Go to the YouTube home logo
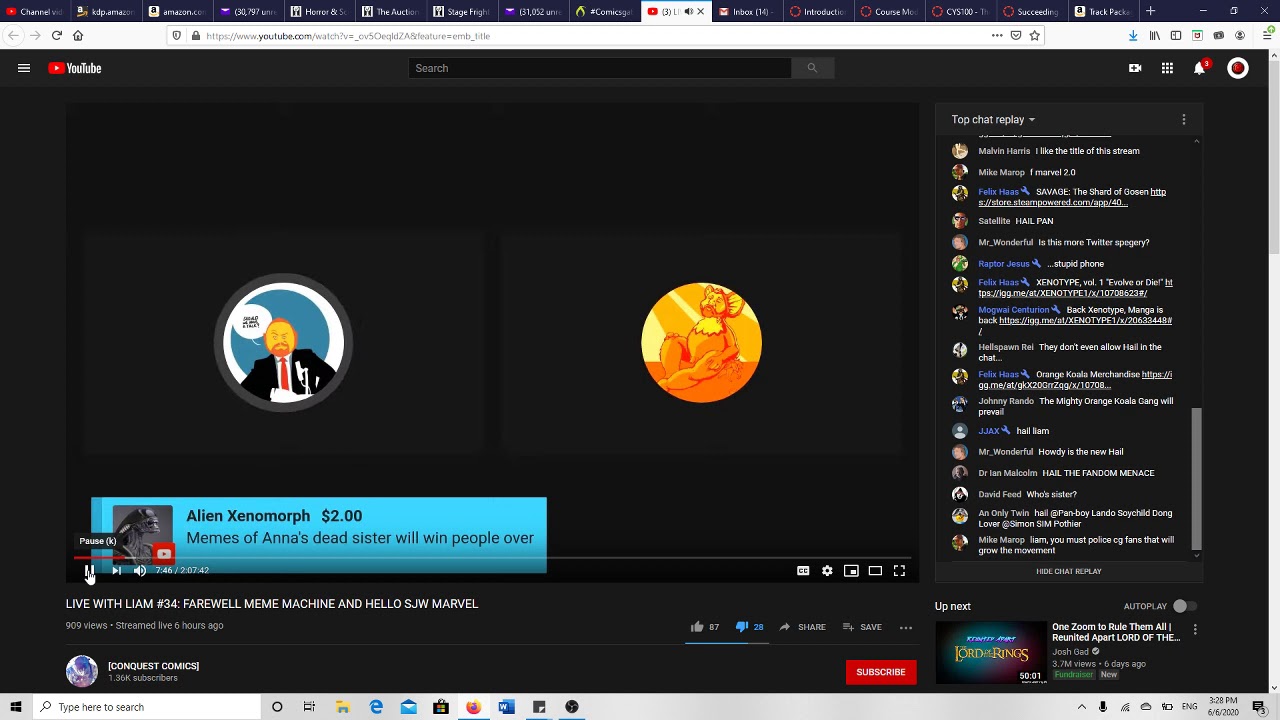 [x=75, y=68]
